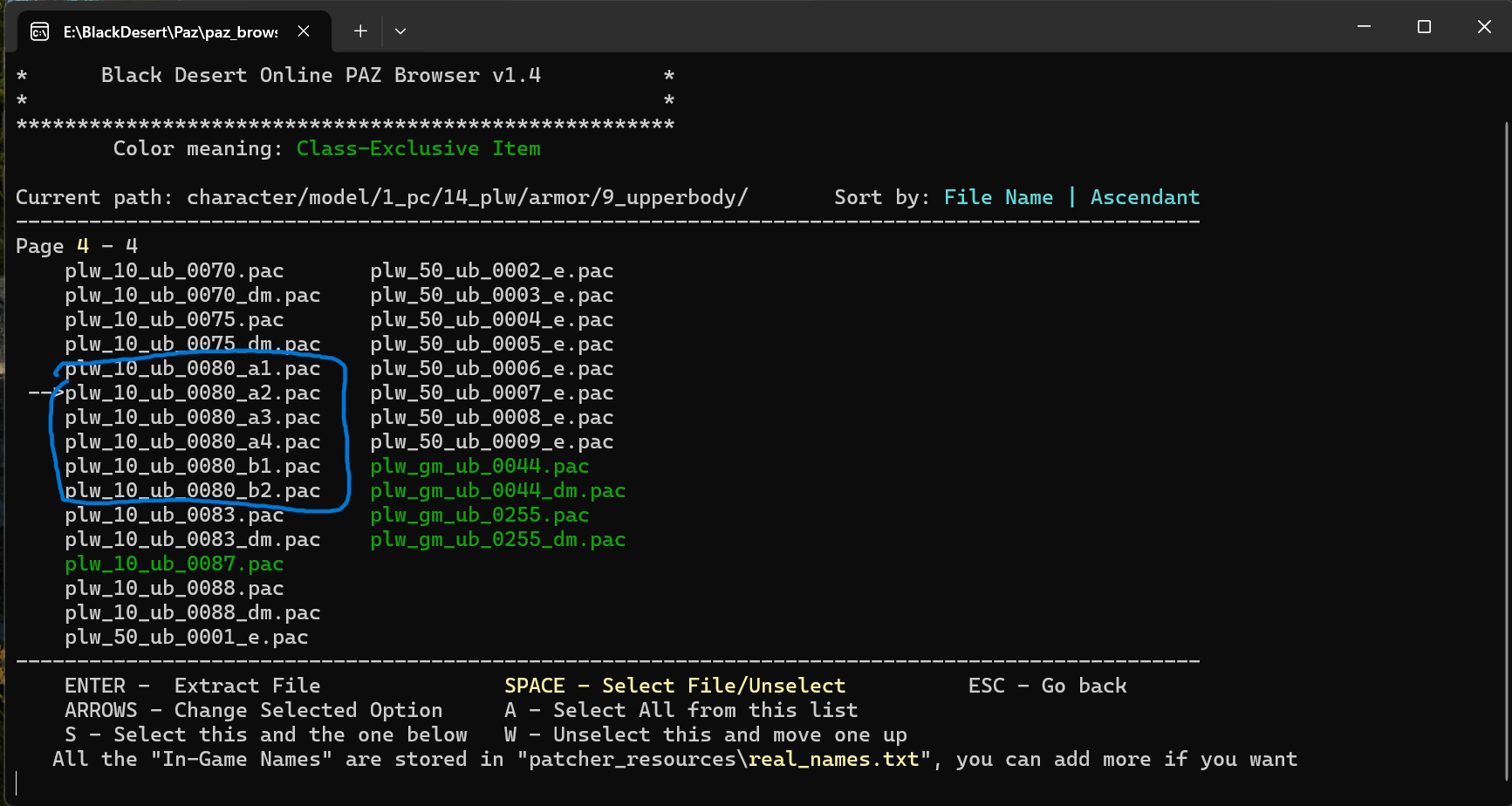Screen dimensions: 1512x806
Task: Click the terminal icon in the tab
Action: (39, 32)
